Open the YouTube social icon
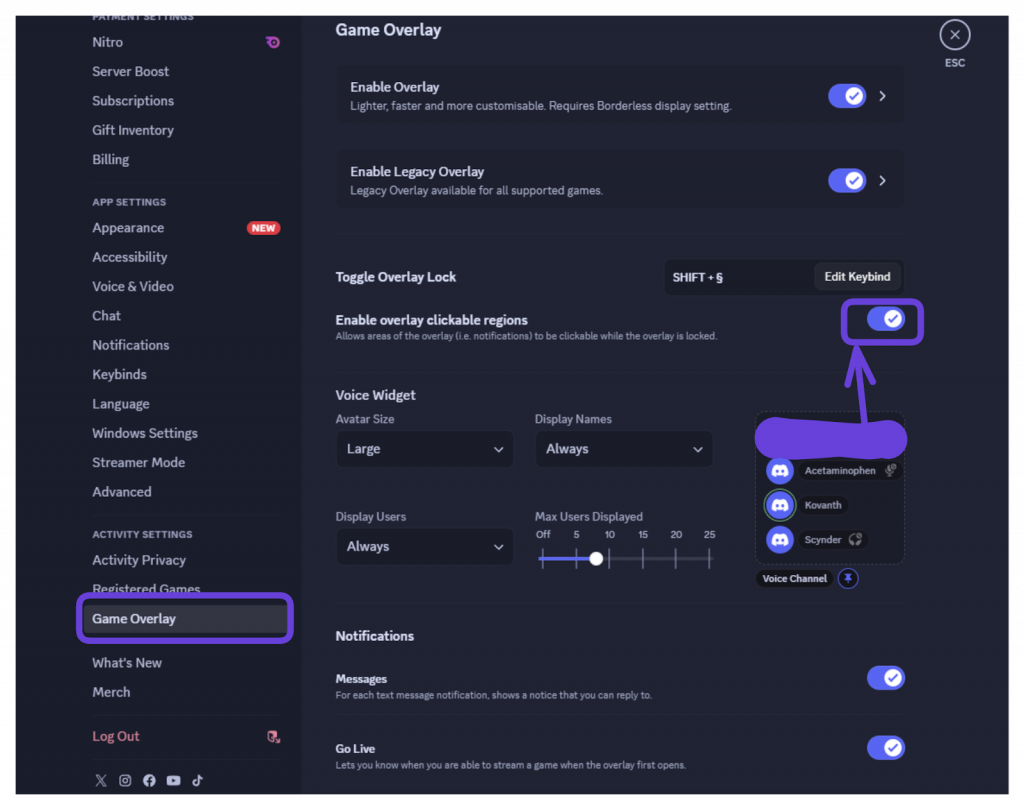Viewport: 1024px width, 810px height. point(174,780)
